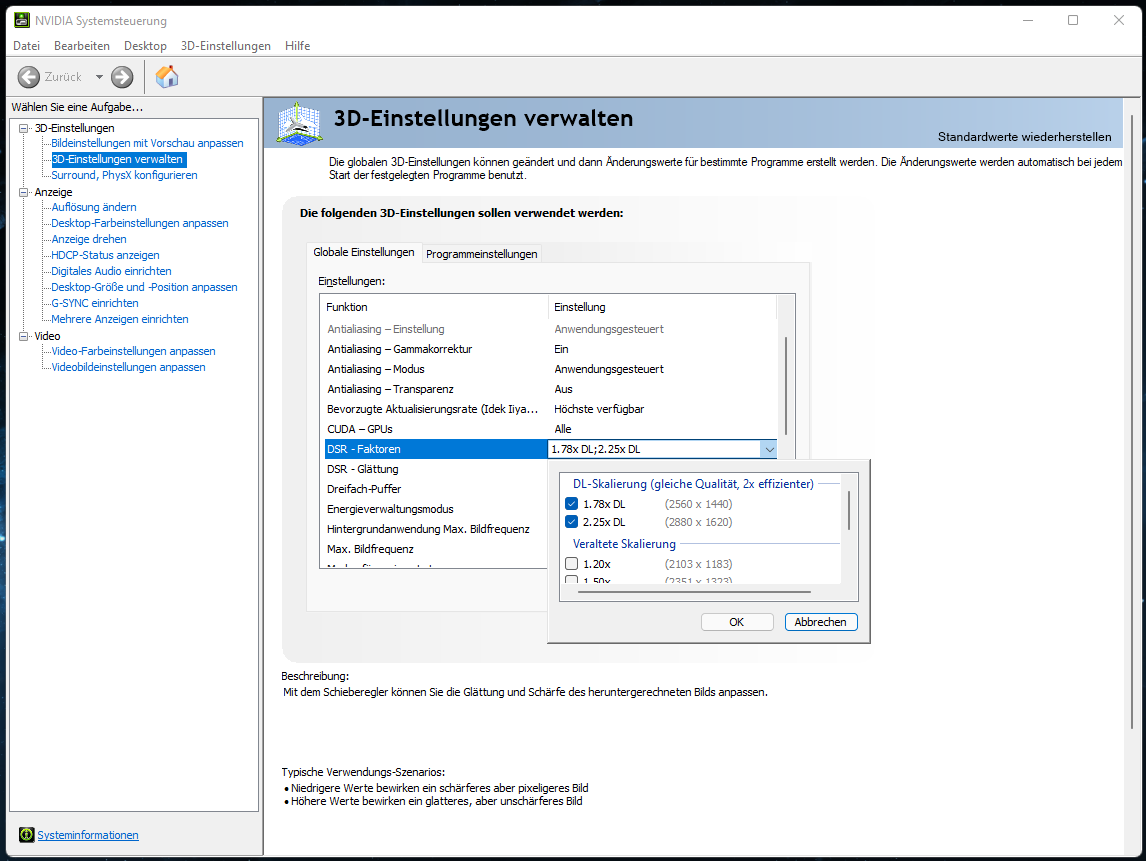Select Energieverwaltungsmodus row
The width and height of the screenshot is (1146, 861).
coord(436,509)
